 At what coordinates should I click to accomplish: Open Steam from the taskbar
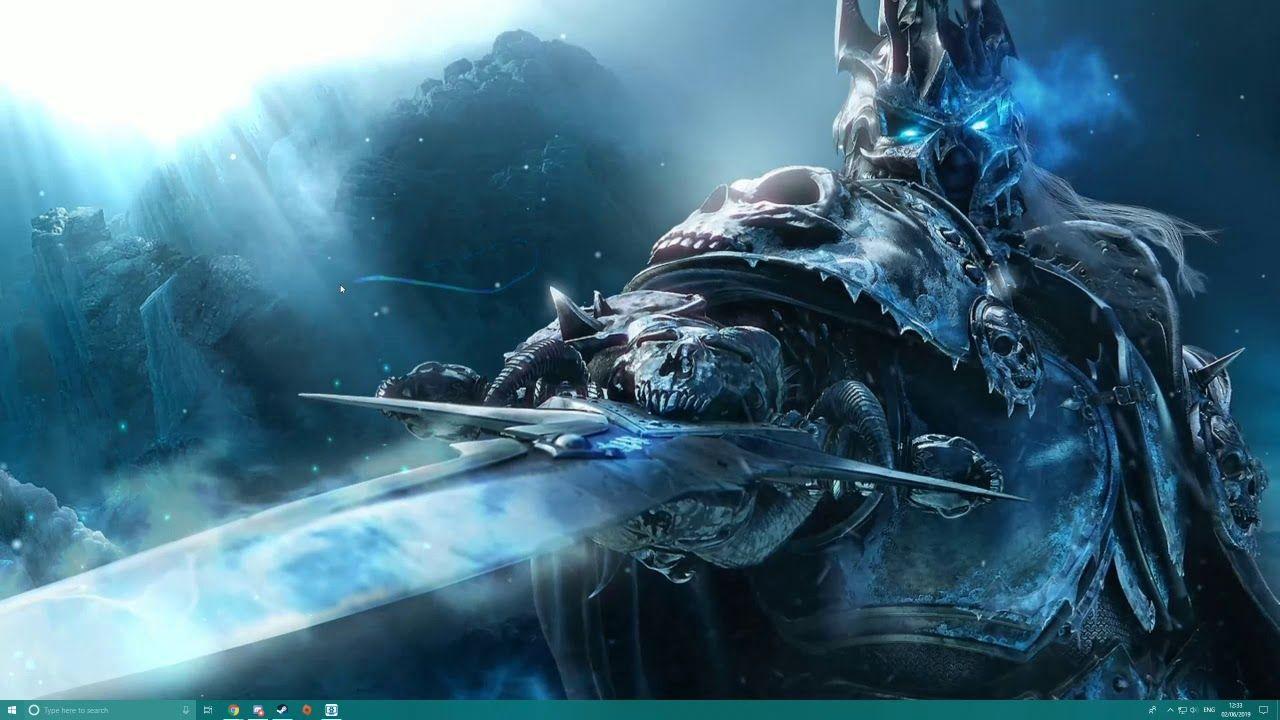point(282,710)
